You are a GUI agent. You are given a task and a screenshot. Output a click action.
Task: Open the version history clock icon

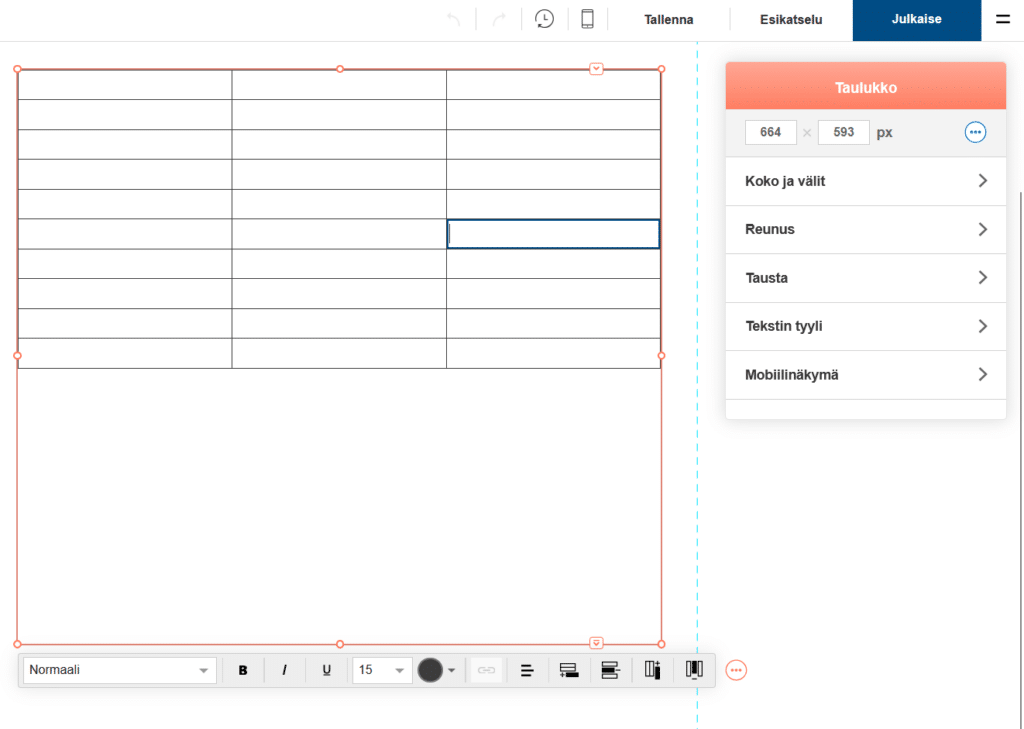544,19
